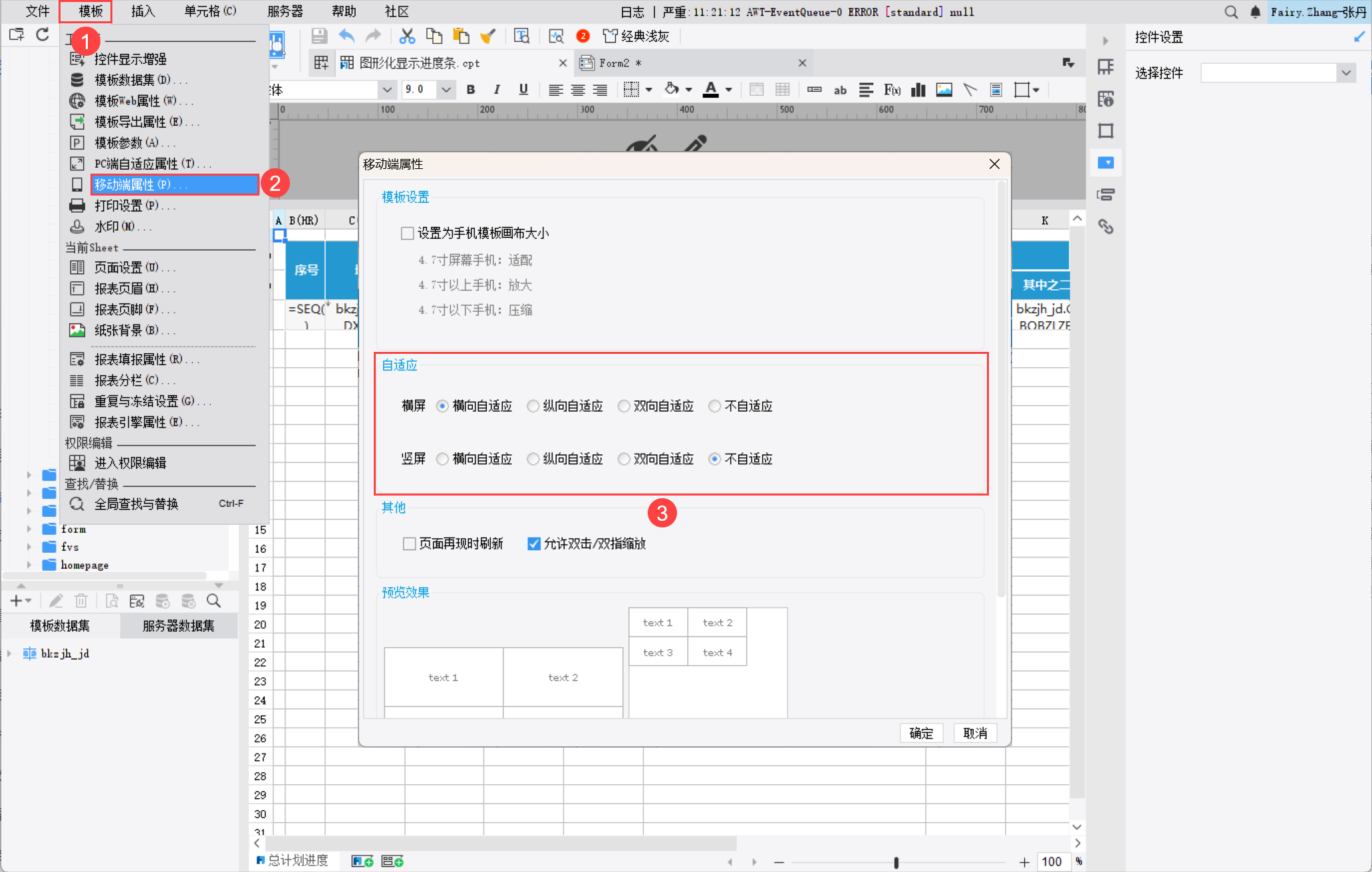This screenshot has width=1372, height=872.
Task: Uncheck 允许双击/双指缩放 checkbox
Action: pyautogui.click(x=533, y=544)
